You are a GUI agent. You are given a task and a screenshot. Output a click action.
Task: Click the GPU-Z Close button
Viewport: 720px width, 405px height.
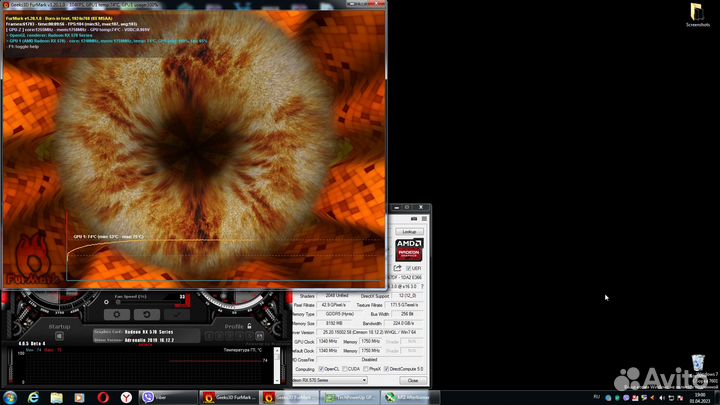coord(412,381)
